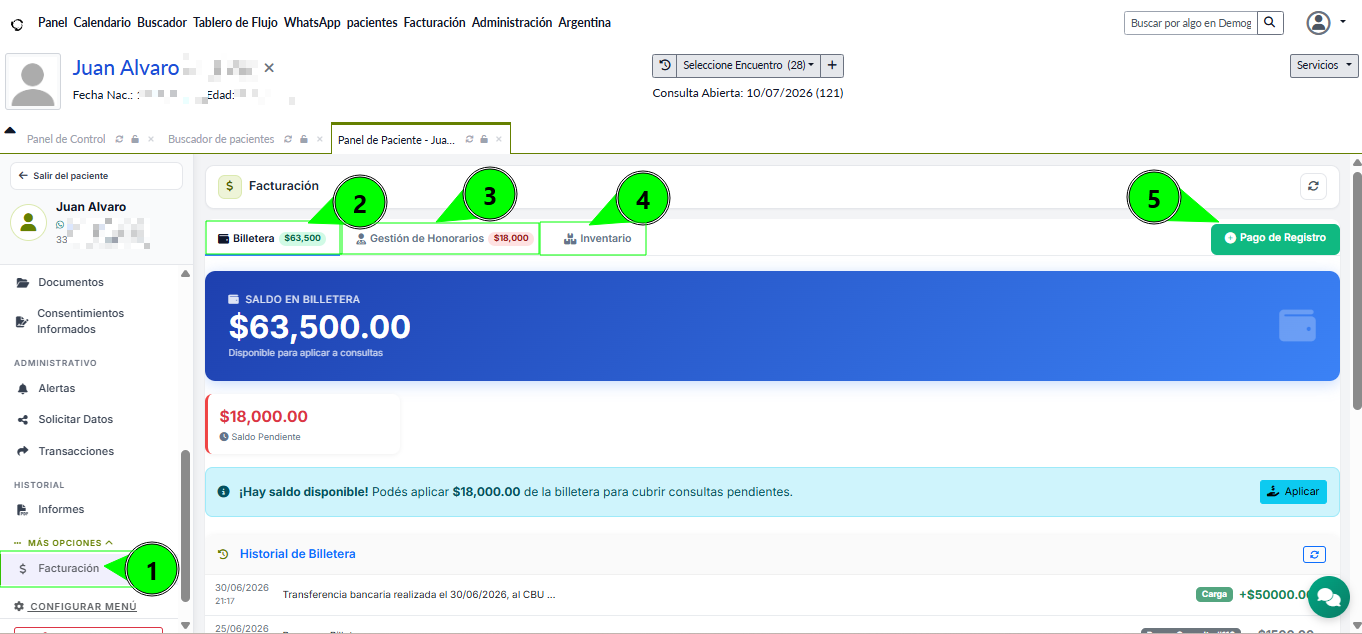Collapse the header with the black up-arrow above the tabs
This screenshot has width=1362, height=634.
click(10, 131)
